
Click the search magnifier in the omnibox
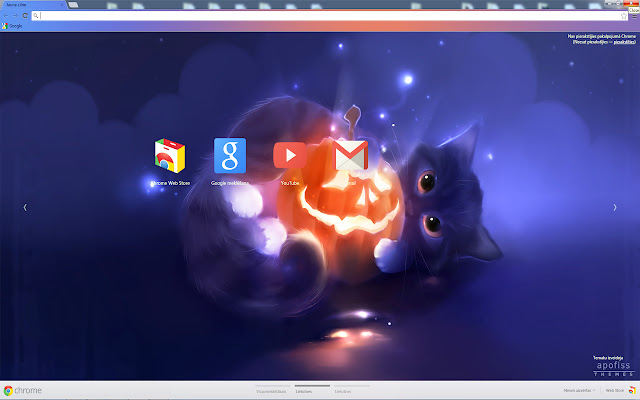click(36, 16)
